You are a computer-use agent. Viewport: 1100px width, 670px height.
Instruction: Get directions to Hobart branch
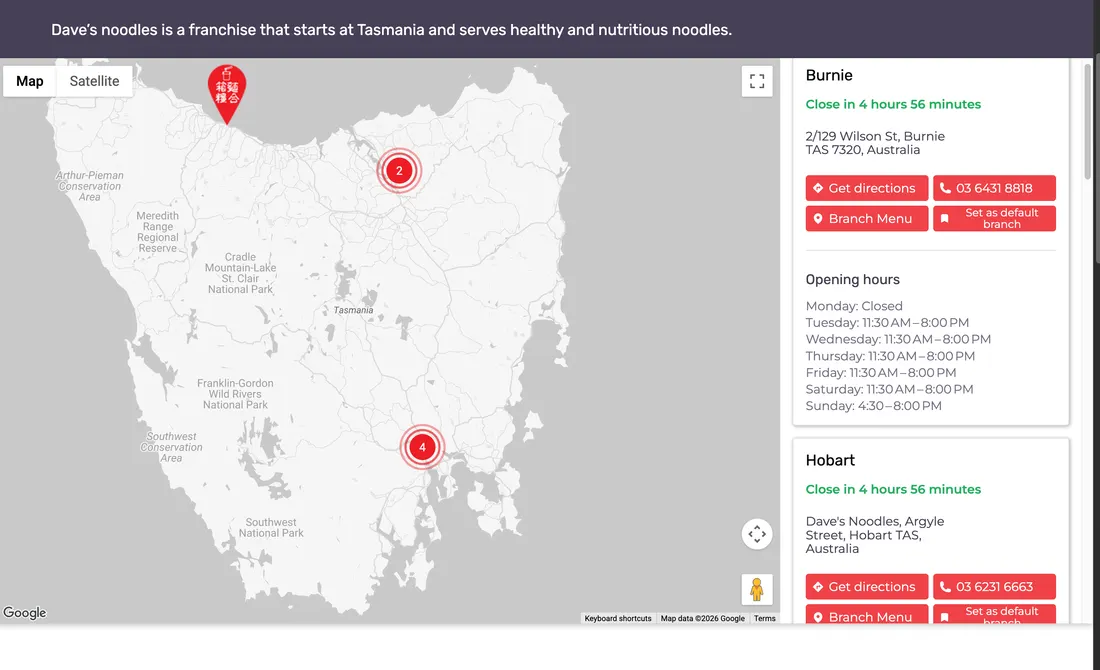[x=866, y=587]
